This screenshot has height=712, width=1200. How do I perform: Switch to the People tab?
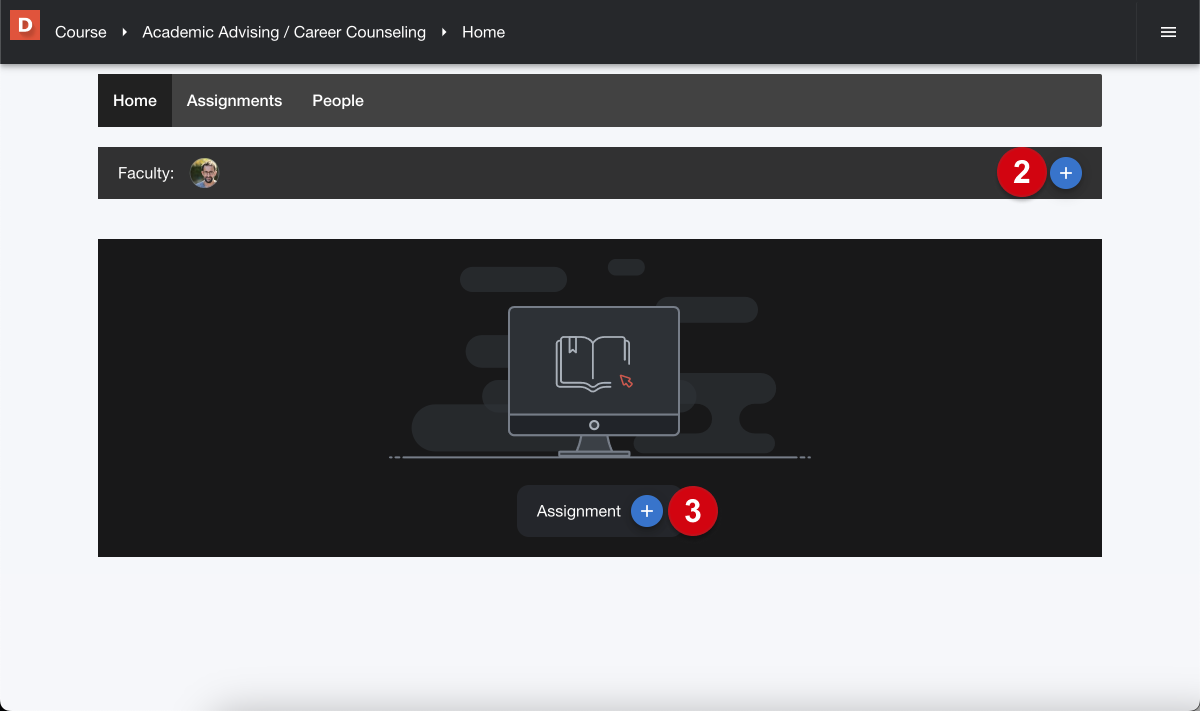[338, 100]
